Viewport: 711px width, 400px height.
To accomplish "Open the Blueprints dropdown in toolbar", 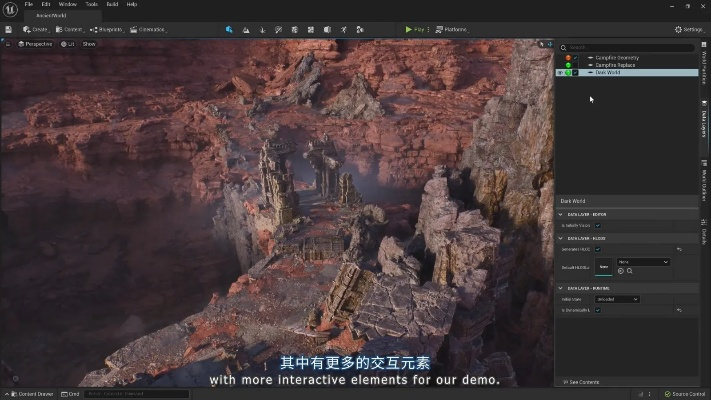I will coord(107,29).
